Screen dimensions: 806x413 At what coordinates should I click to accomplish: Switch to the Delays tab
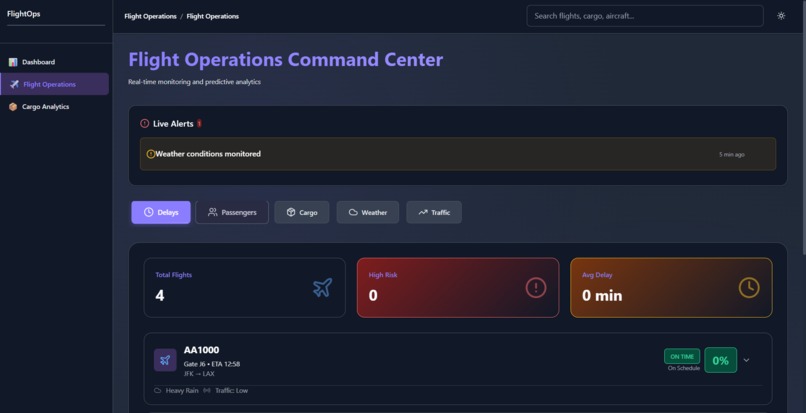[x=161, y=212]
